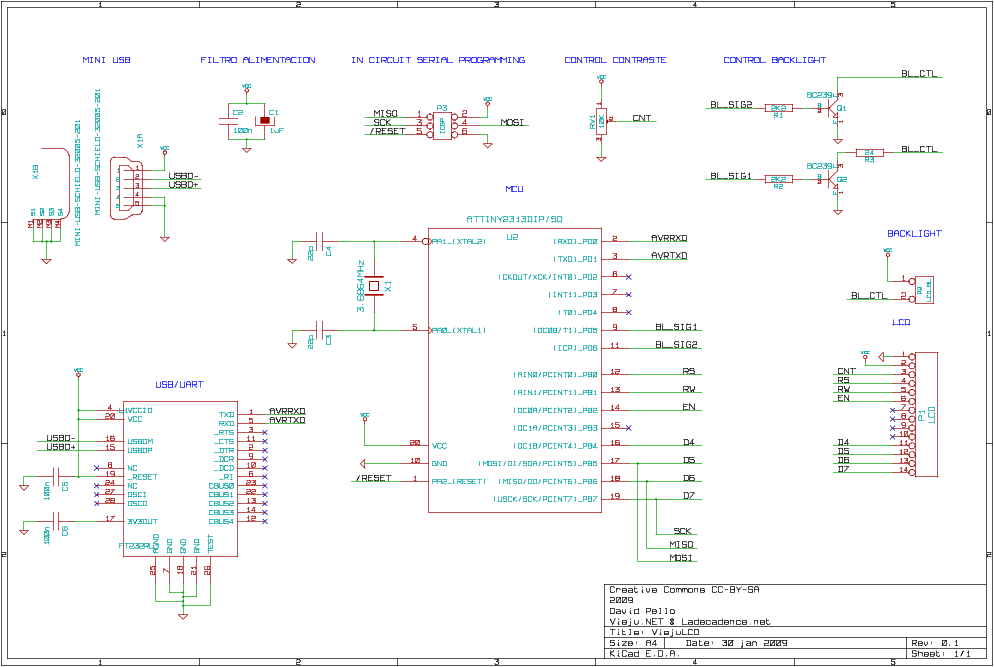Click the "CONTROL CONTRASTE" heading
Screen dimensions: 994x667
[x=616, y=60]
